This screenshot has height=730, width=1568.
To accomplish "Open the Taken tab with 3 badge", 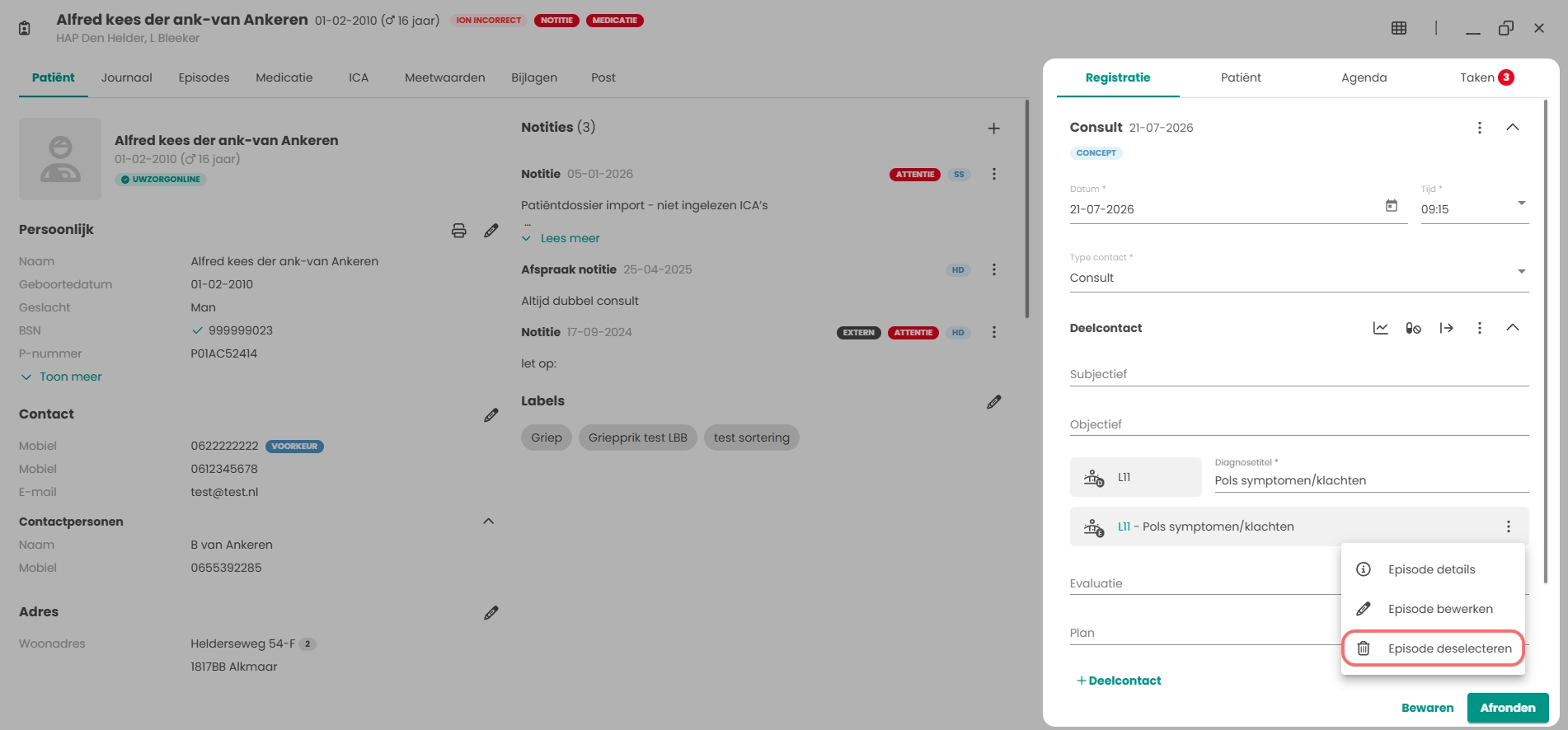I will [1487, 77].
